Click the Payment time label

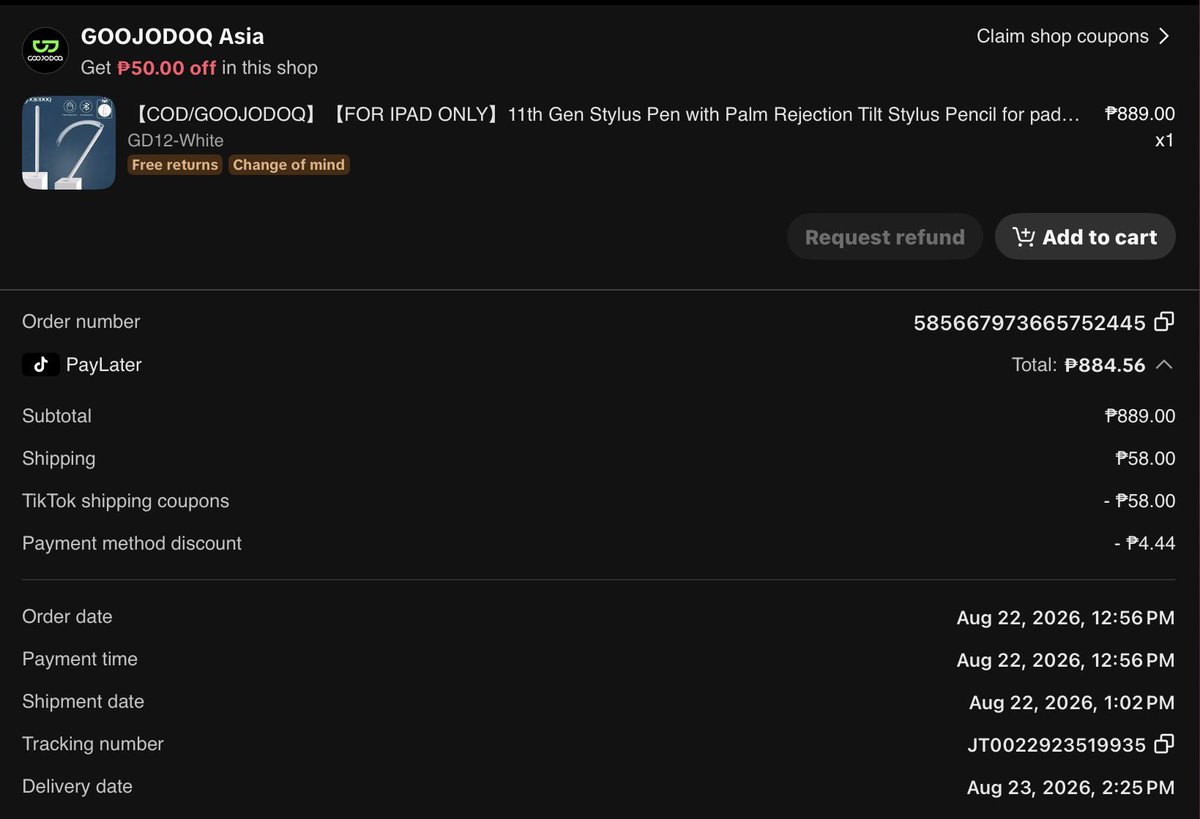[x=80, y=659]
